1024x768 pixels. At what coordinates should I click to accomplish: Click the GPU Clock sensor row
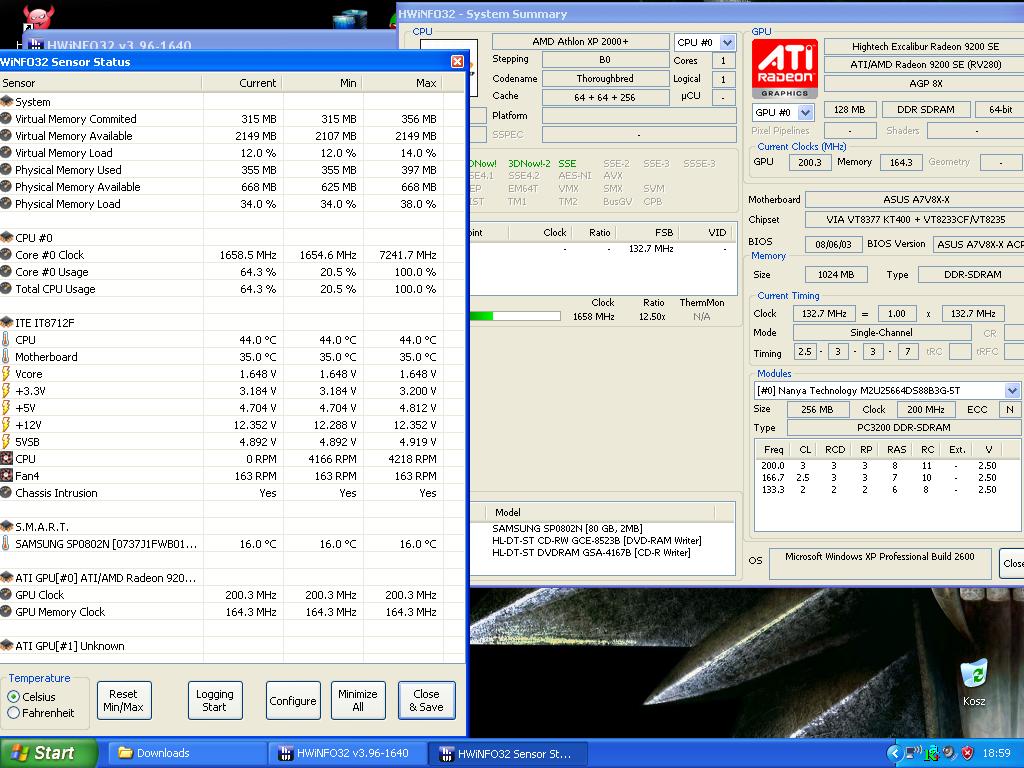(222, 595)
